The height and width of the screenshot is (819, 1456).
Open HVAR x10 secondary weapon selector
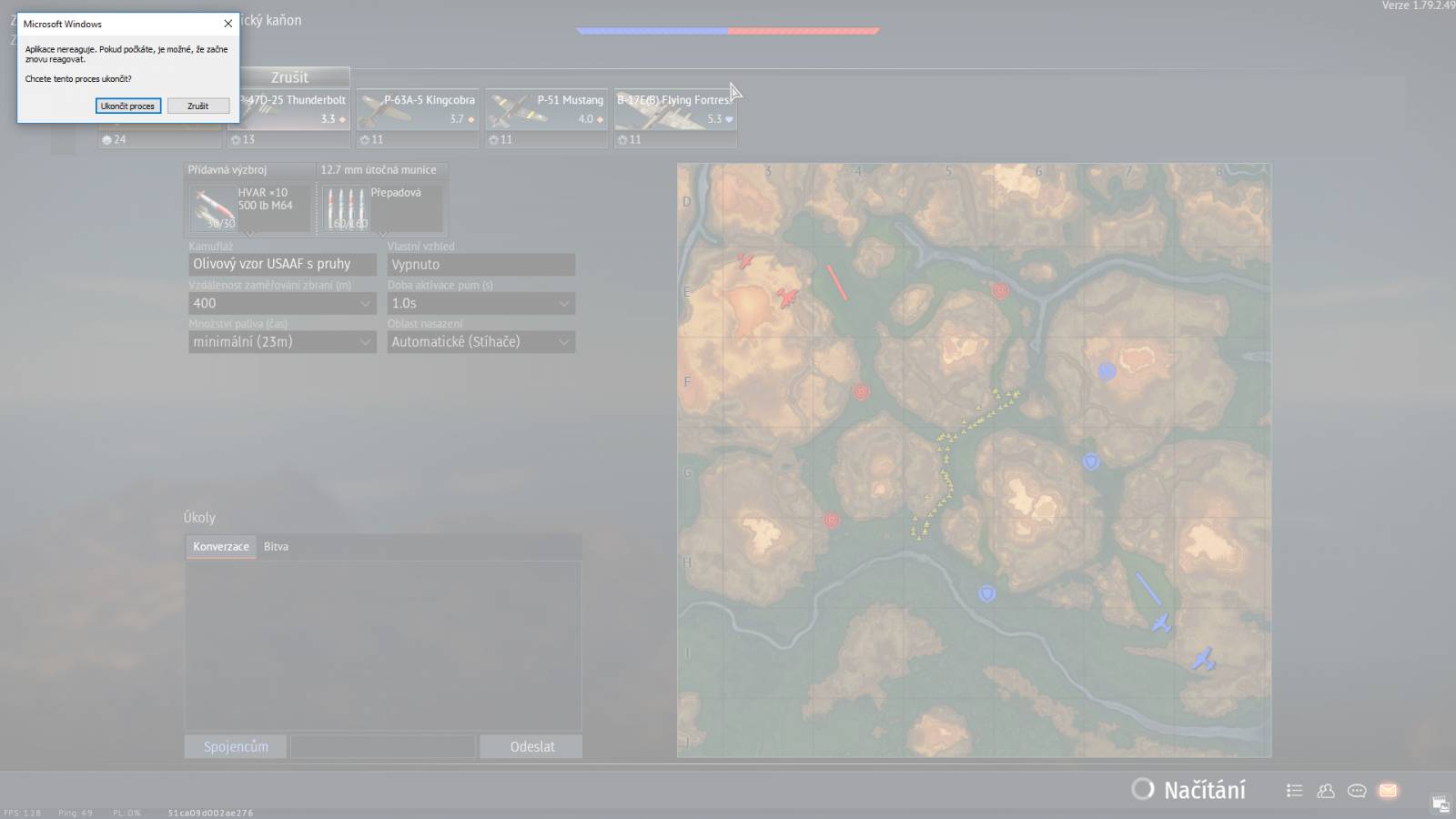(249, 207)
